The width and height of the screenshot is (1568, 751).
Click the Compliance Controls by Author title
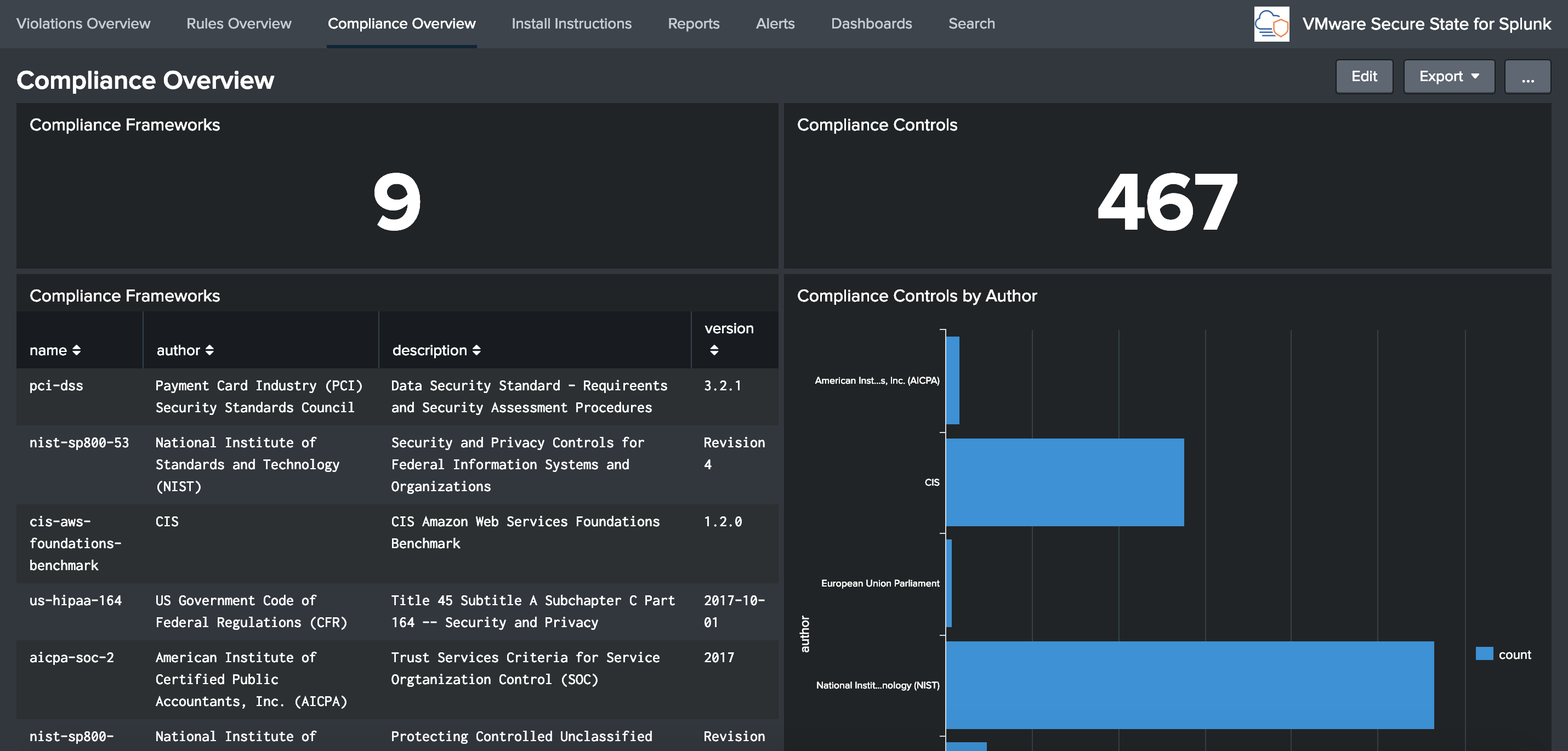[x=917, y=296]
